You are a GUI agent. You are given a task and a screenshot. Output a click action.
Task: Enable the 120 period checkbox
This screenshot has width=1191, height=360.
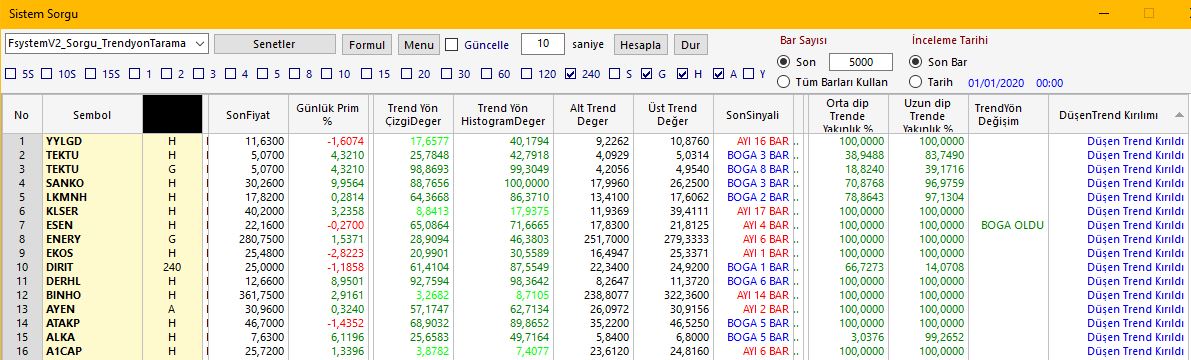pyautogui.click(x=525, y=74)
